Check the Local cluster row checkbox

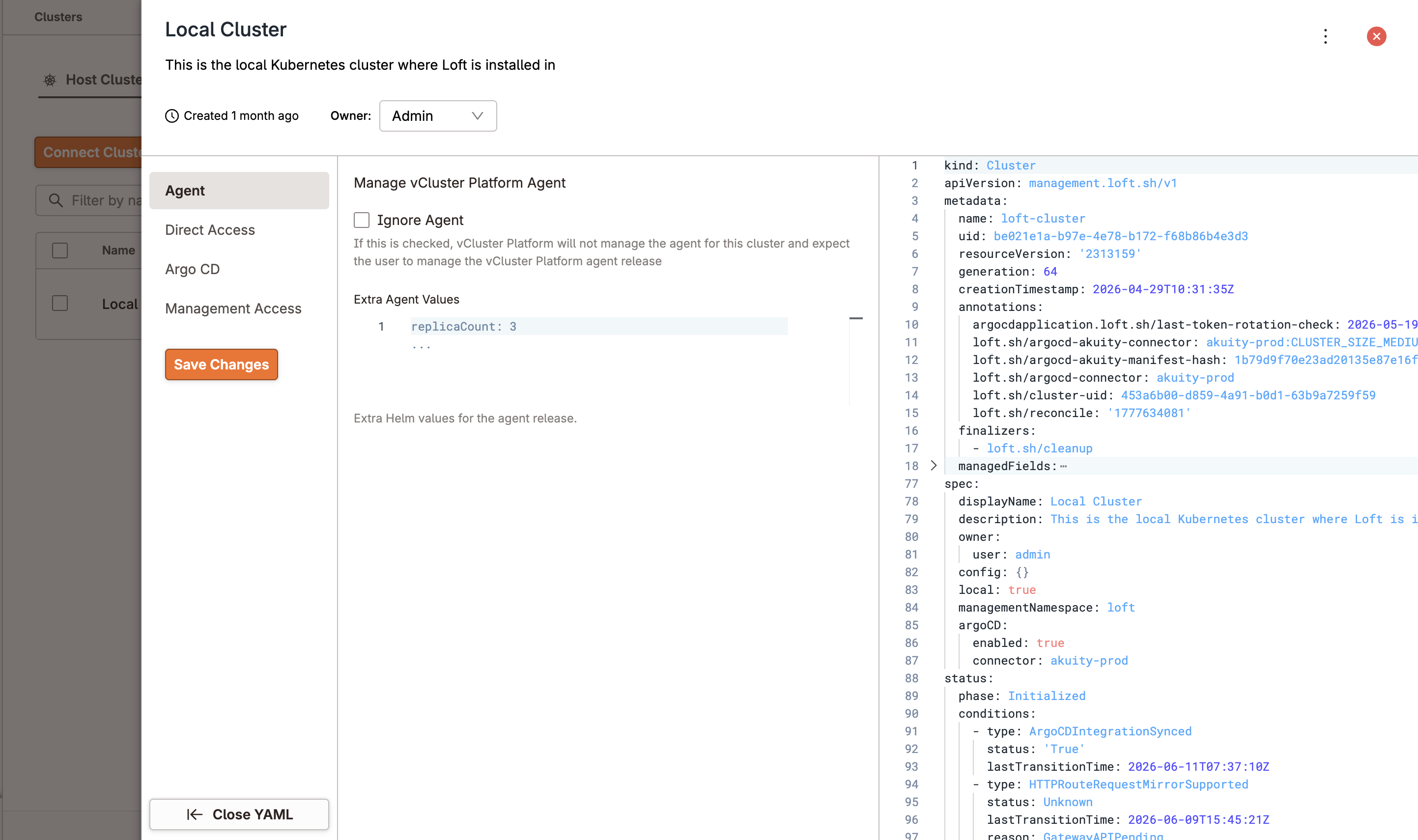[60, 304]
